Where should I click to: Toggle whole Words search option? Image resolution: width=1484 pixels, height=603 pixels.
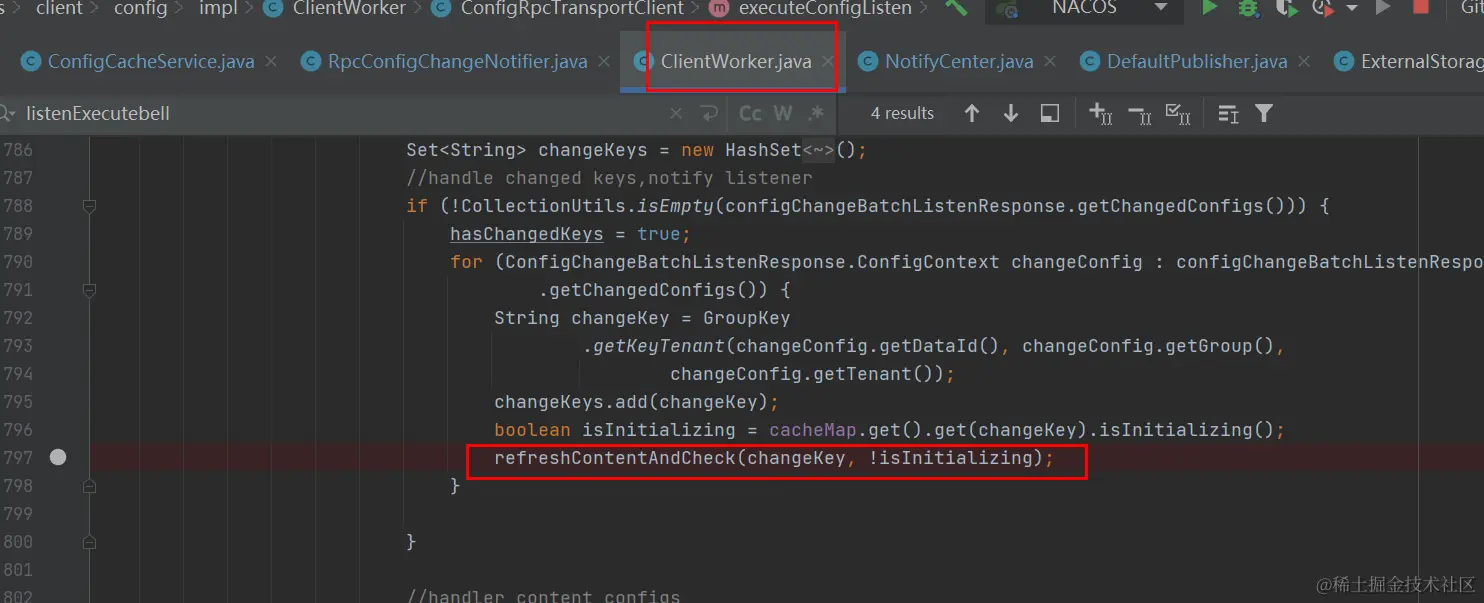click(x=783, y=113)
